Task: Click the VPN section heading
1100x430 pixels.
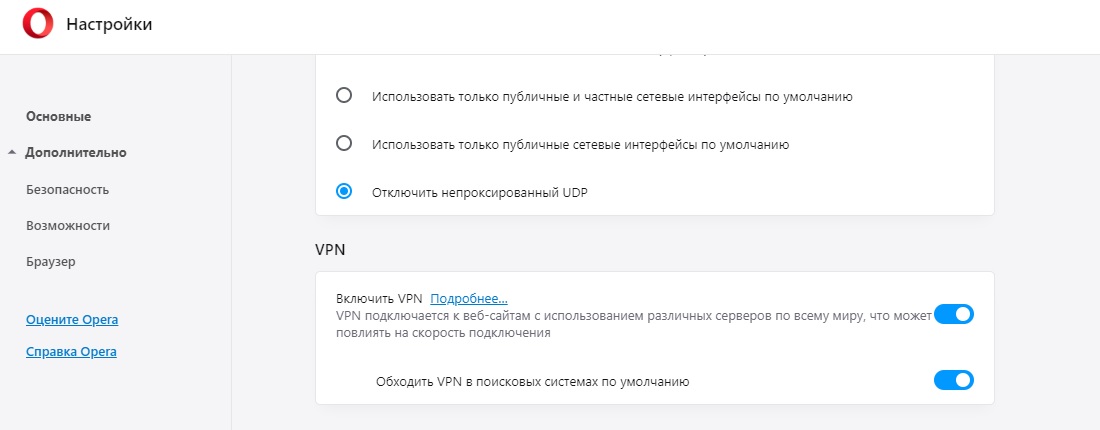Action: tap(330, 249)
